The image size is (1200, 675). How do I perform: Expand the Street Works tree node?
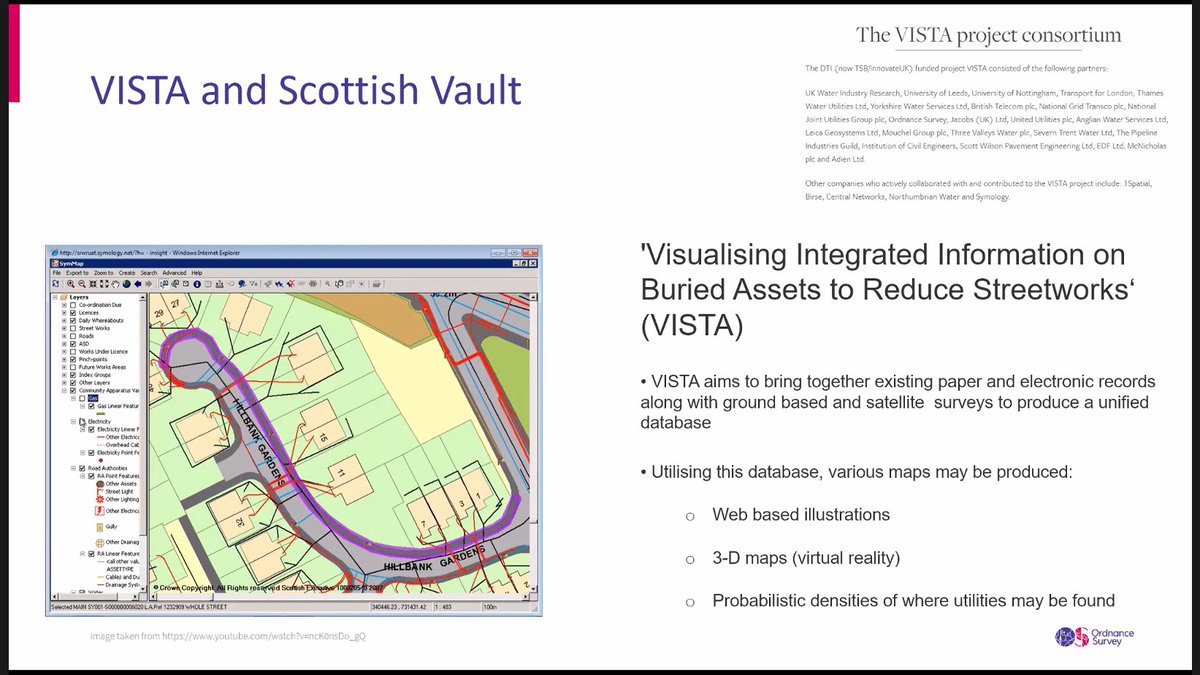[64, 328]
